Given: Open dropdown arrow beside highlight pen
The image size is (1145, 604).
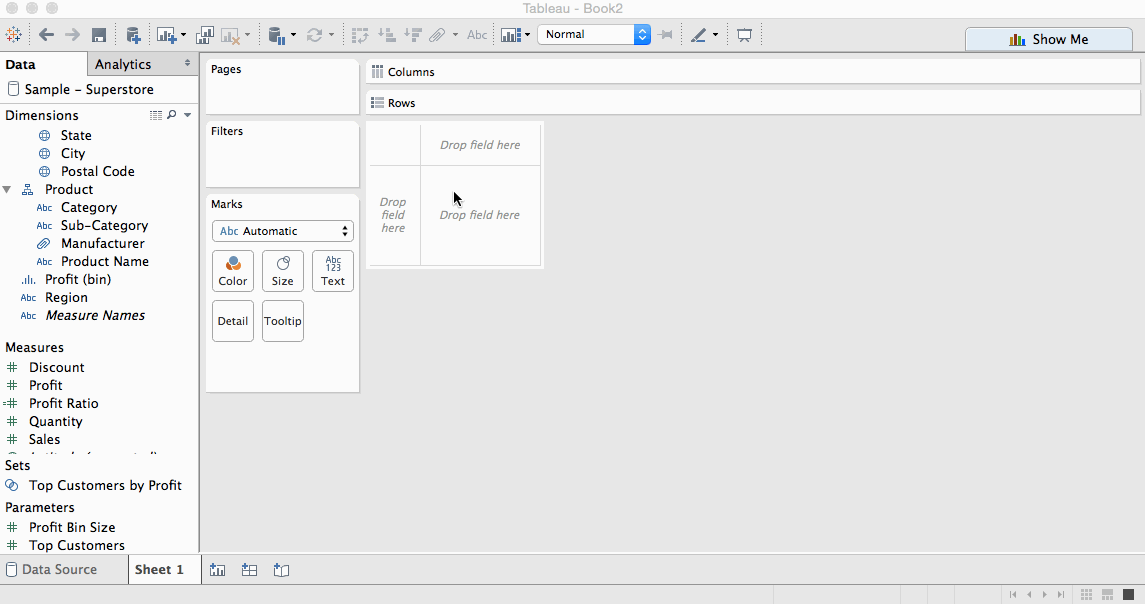Looking at the screenshot, I should [715, 35].
